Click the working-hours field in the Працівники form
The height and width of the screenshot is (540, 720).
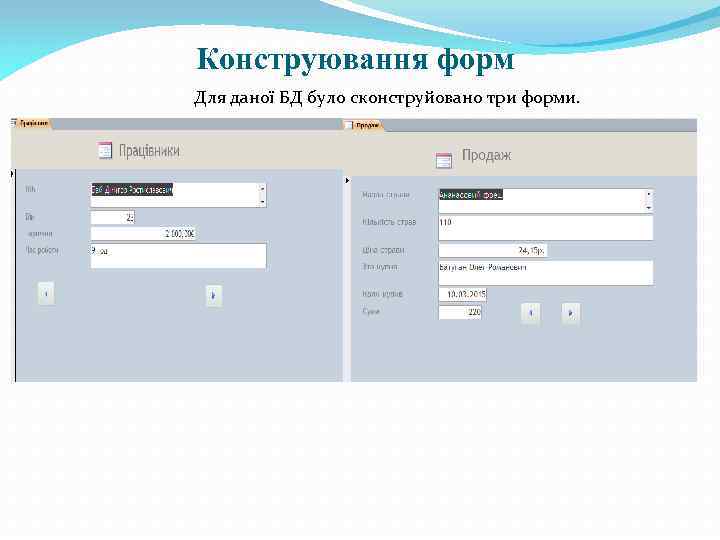coord(178,256)
